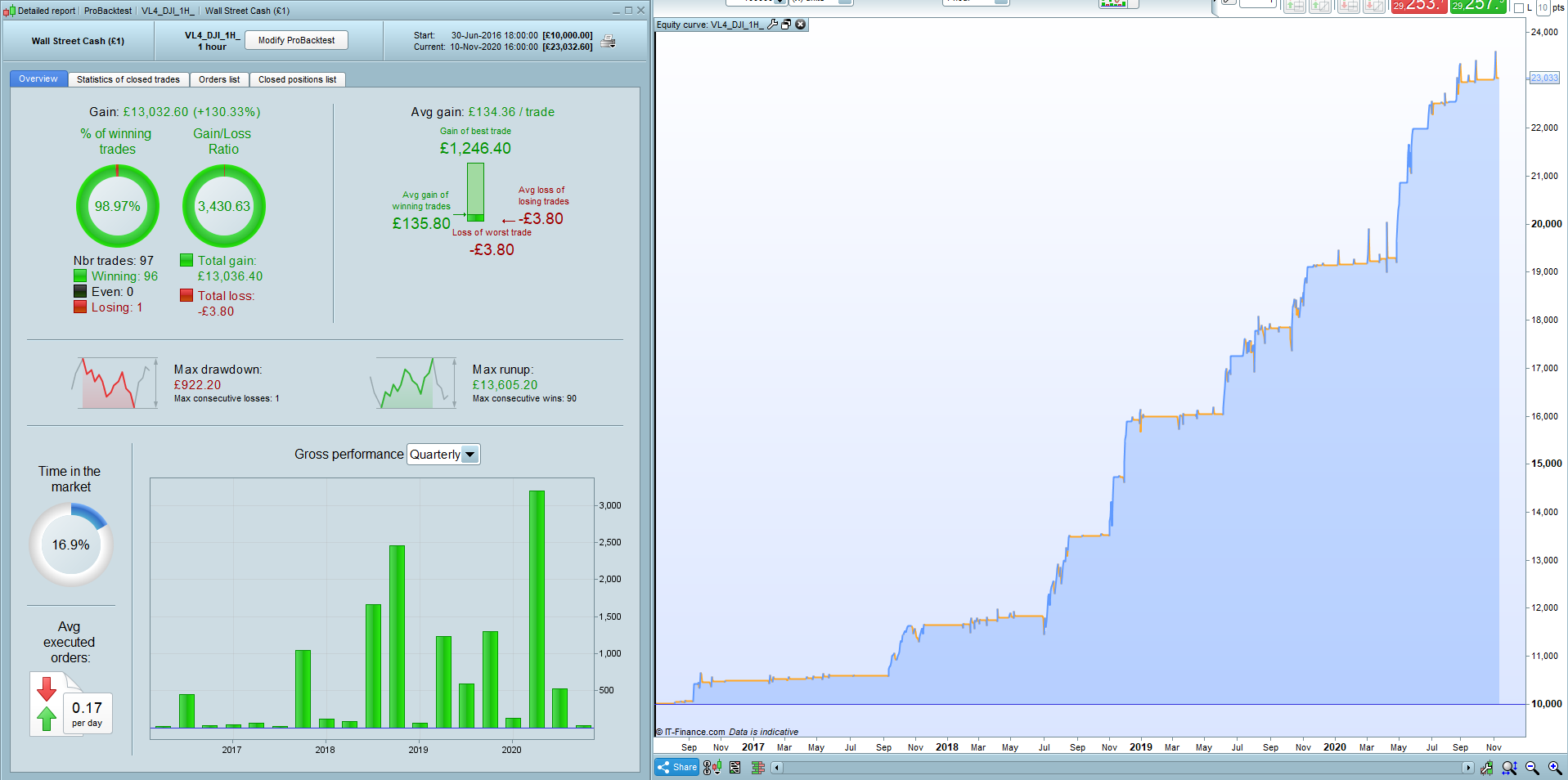Click the tallest quarterly bar in 2020
Viewport: 1568px width, 780px height.
(x=537, y=609)
